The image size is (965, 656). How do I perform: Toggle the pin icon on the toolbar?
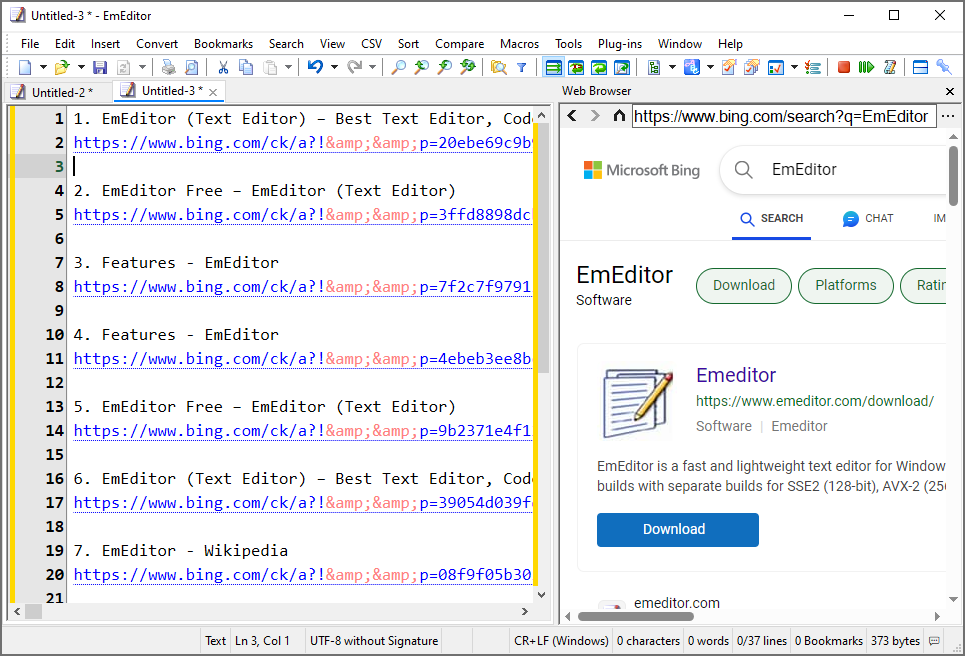[x=943, y=67]
